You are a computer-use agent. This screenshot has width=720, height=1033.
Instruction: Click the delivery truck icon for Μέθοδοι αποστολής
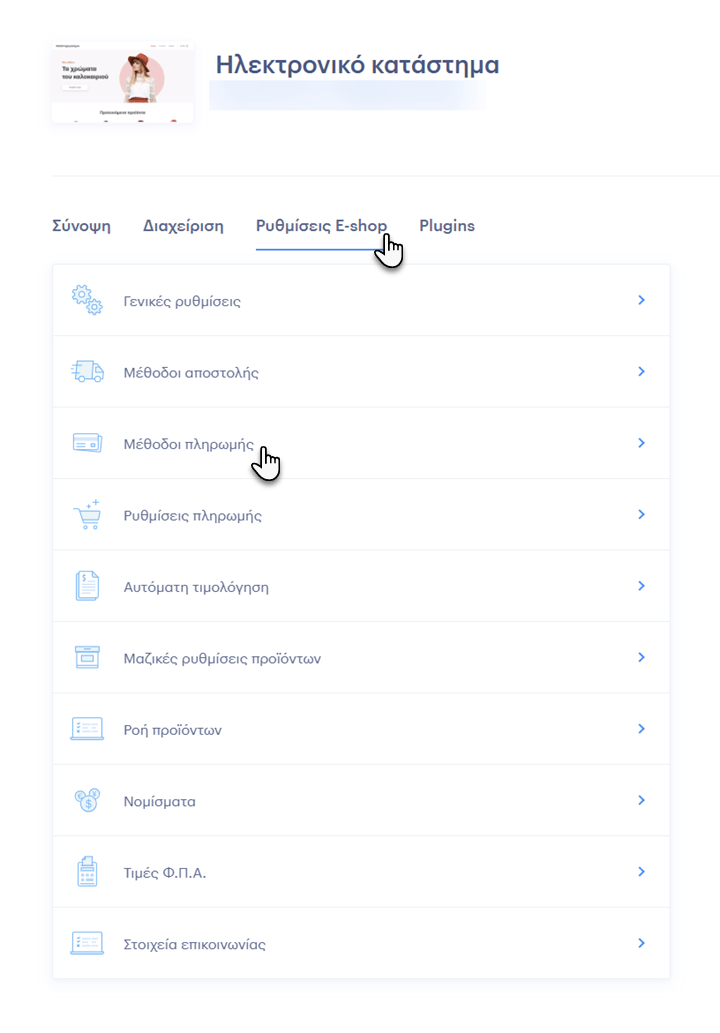87,372
